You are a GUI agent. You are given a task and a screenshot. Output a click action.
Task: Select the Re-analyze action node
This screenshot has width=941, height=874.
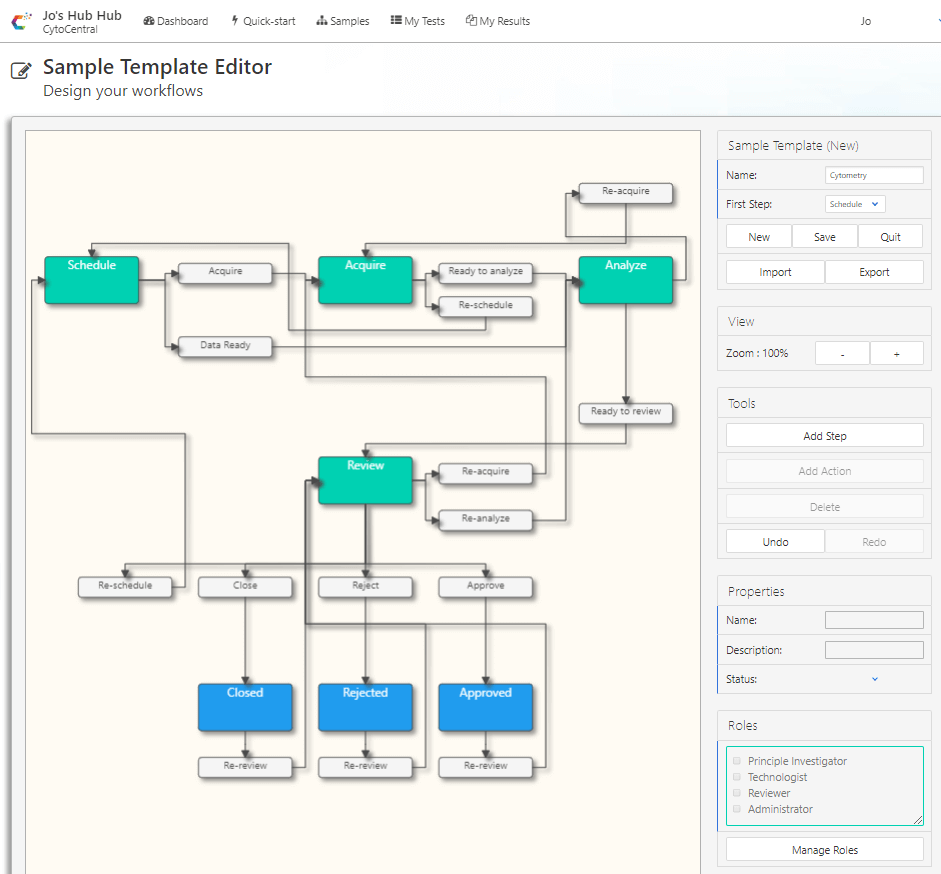(486, 520)
